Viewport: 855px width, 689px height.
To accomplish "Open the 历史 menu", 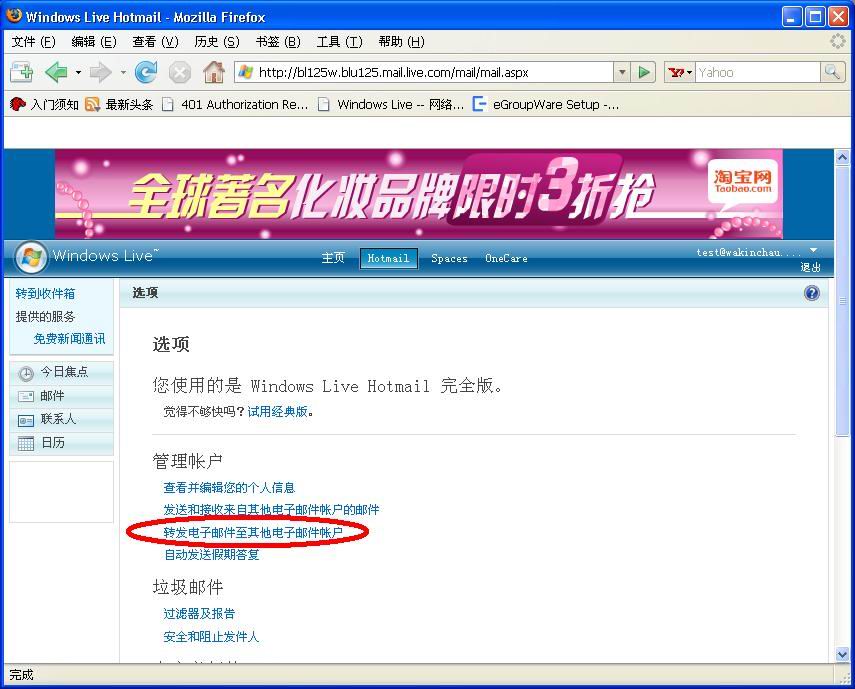I will (216, 42).
